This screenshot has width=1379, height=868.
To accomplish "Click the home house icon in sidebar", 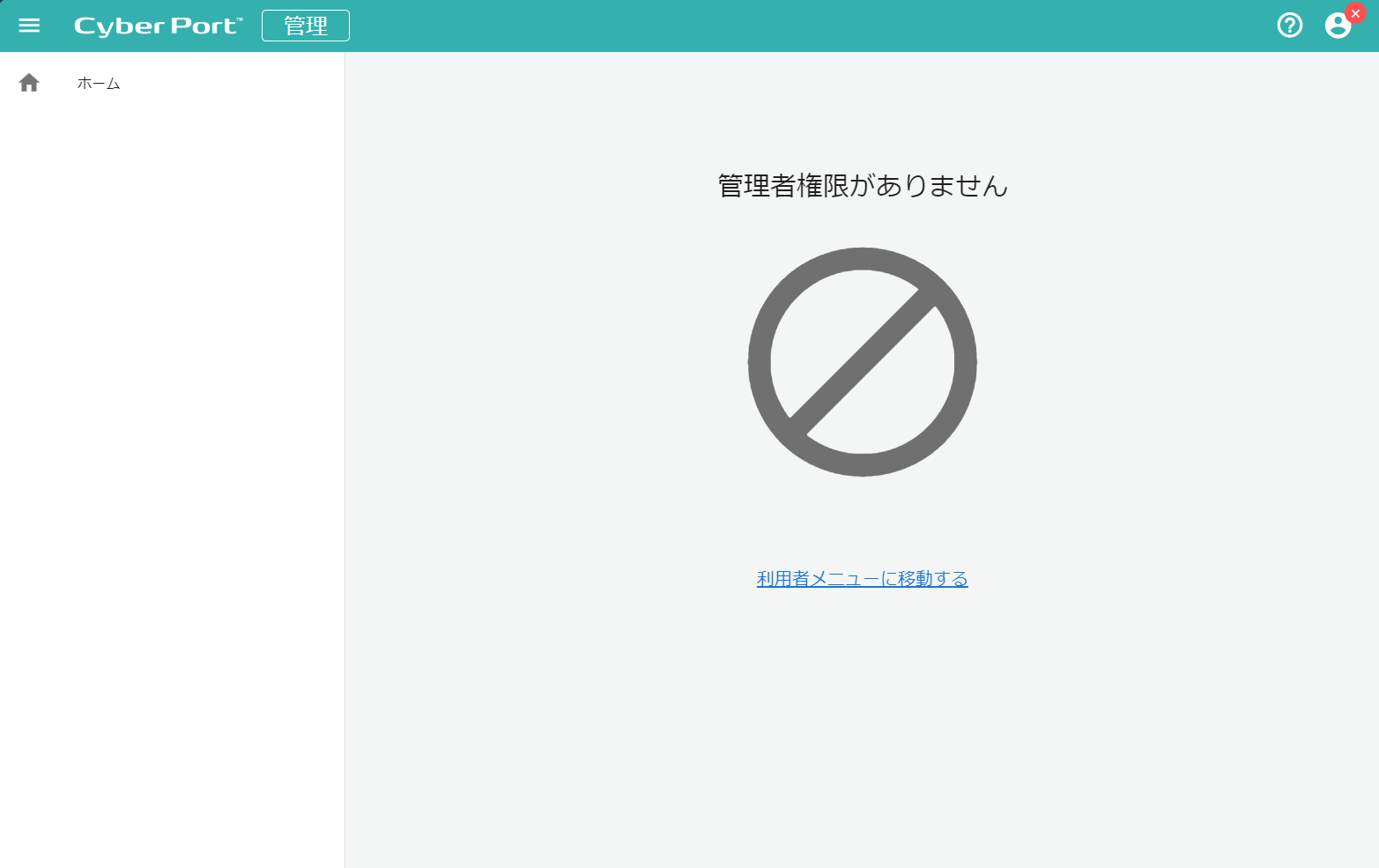I will (x=29, y=83).
